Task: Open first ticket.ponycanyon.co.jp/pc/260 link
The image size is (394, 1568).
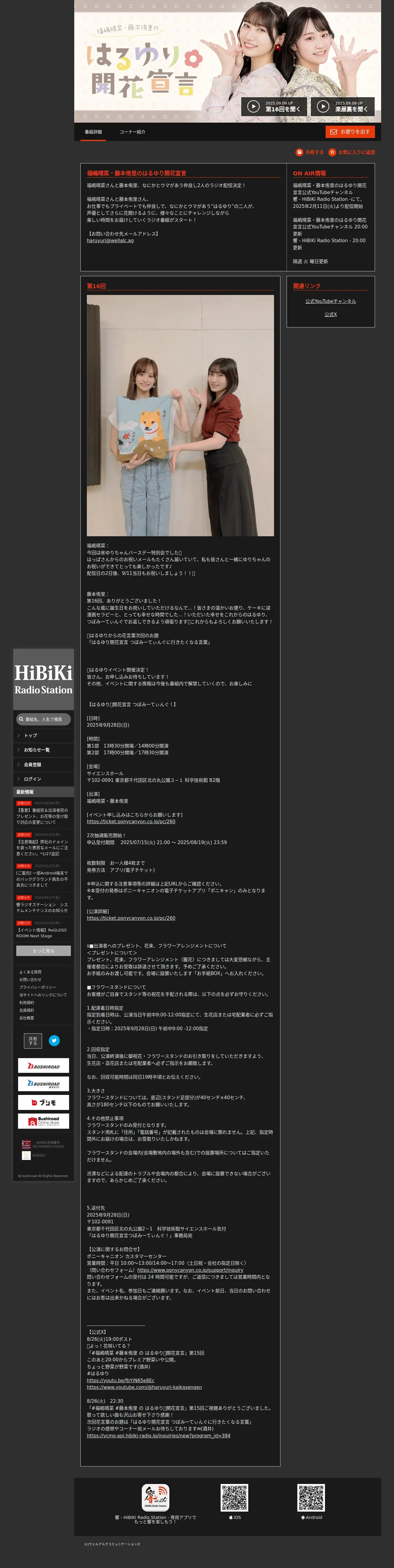Action: [131, 822]
